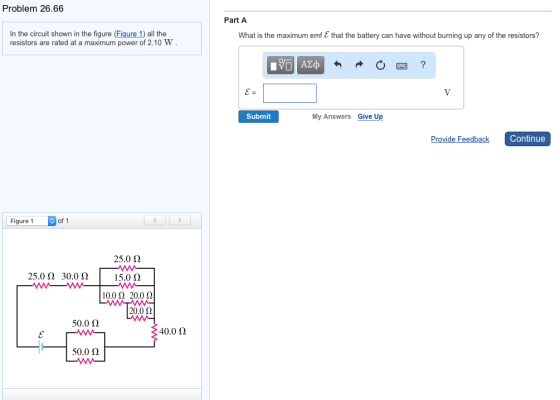Click the Give Up link
The height and width of the screenshot is (400, 560).
(370, 116)
